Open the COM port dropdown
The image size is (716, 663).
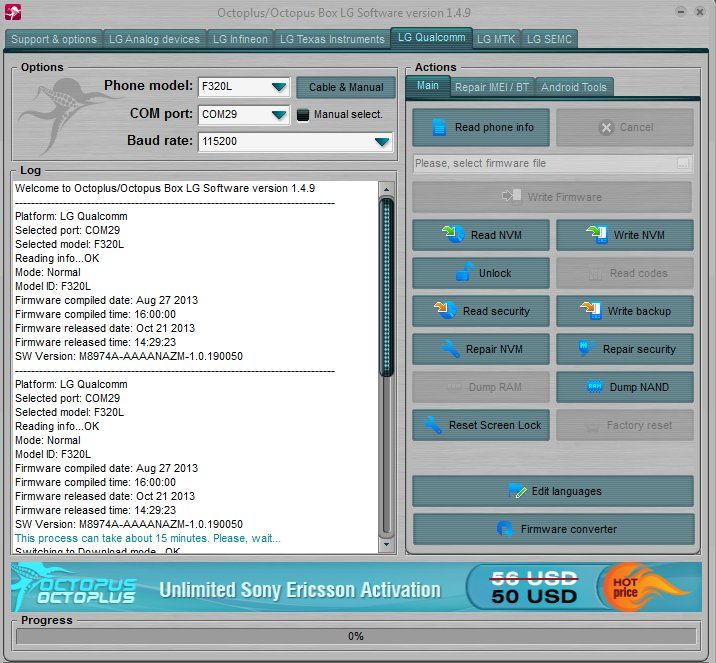click(279, 114)
